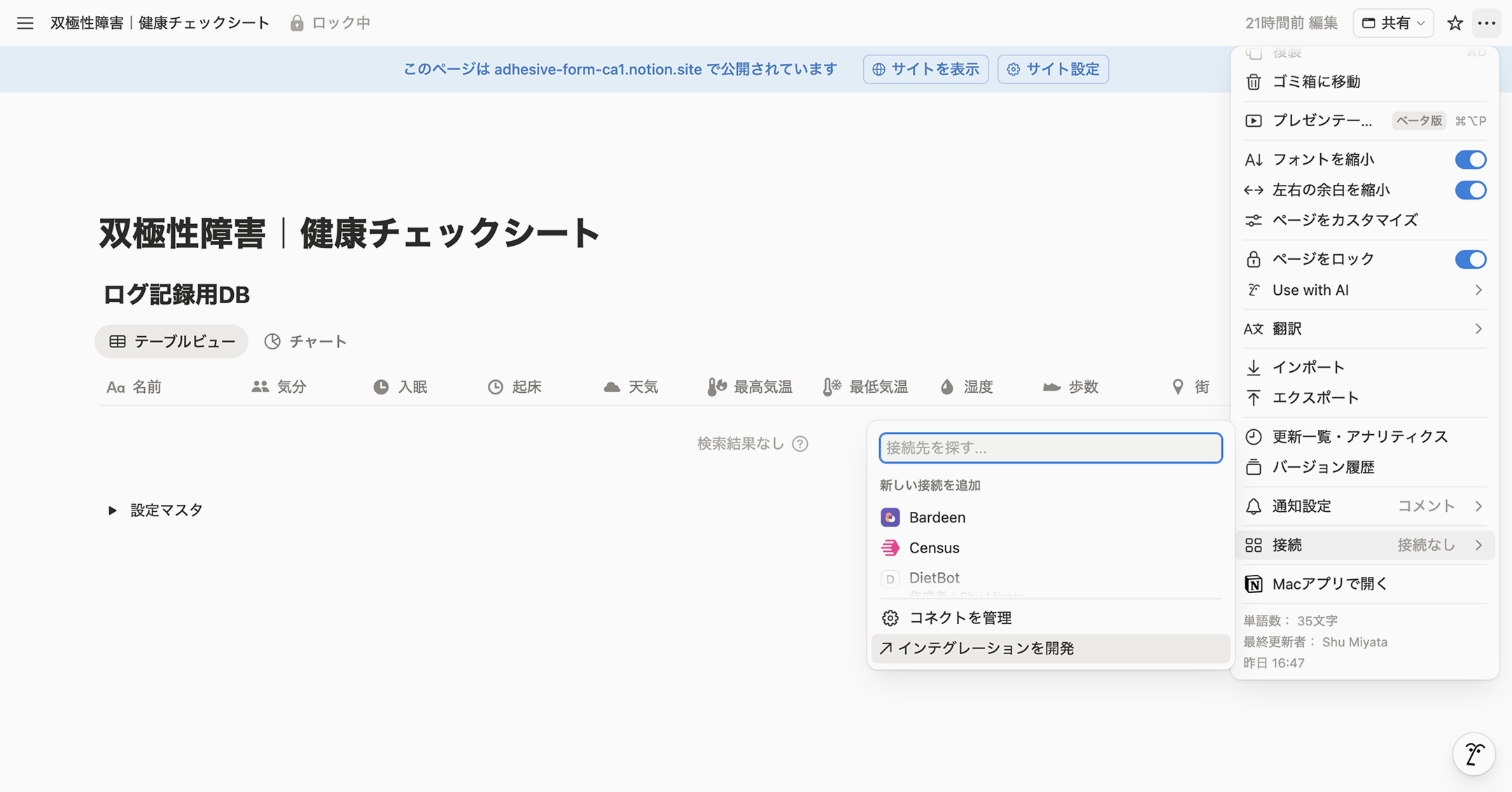Expand the 設定マスタ toggle block

point(112,510)
